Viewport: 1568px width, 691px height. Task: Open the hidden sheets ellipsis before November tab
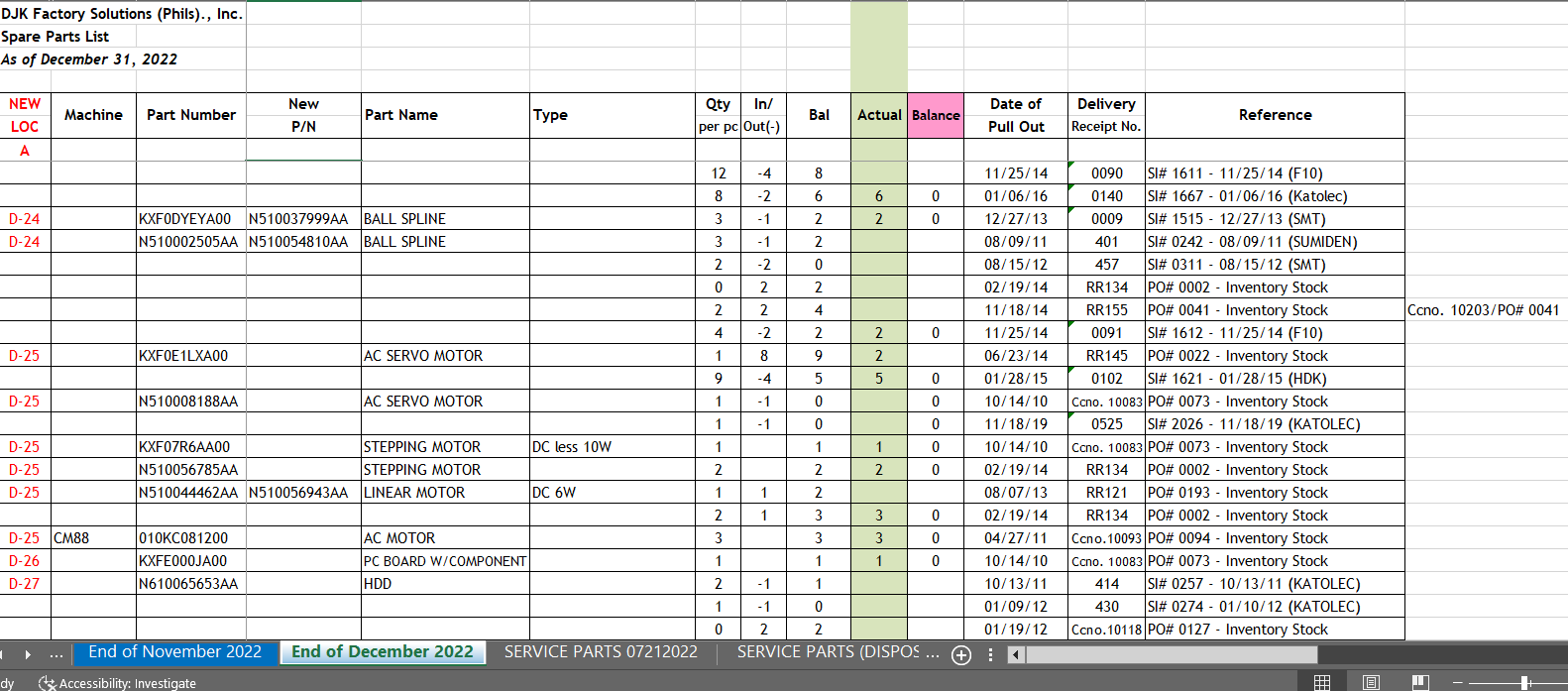coord(56,653)
